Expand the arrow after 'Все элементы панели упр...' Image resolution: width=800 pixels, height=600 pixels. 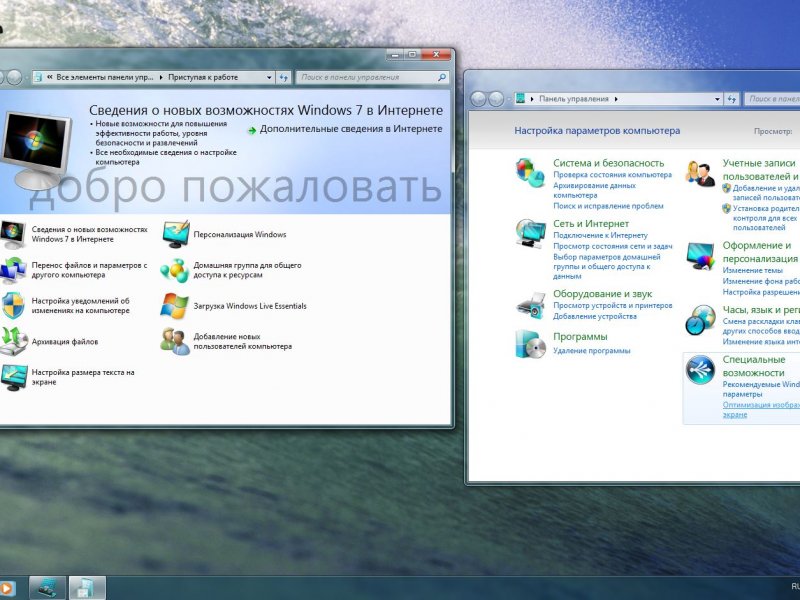coord(161,78)
